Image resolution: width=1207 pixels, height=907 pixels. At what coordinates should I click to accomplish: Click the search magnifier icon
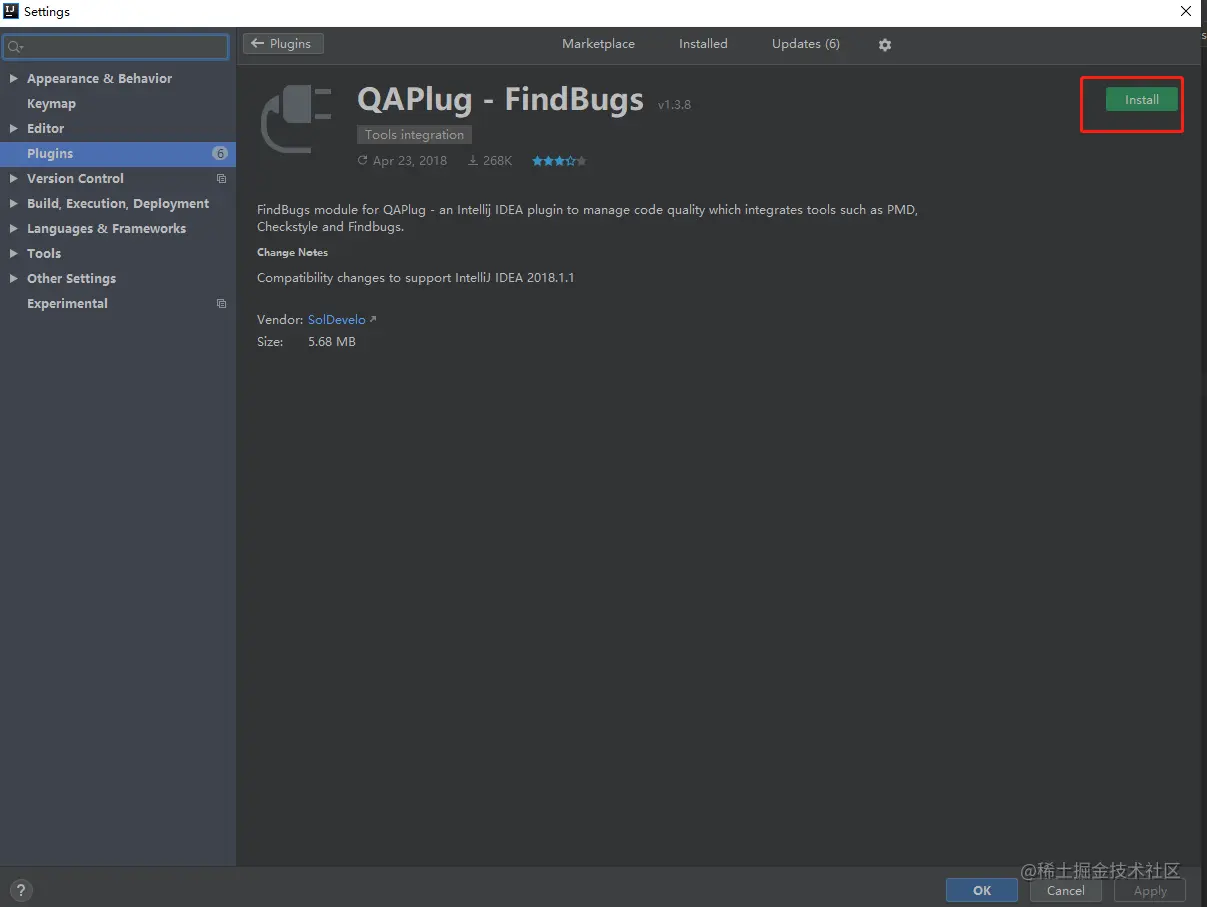pyautogui.click(x=14, y=47)
